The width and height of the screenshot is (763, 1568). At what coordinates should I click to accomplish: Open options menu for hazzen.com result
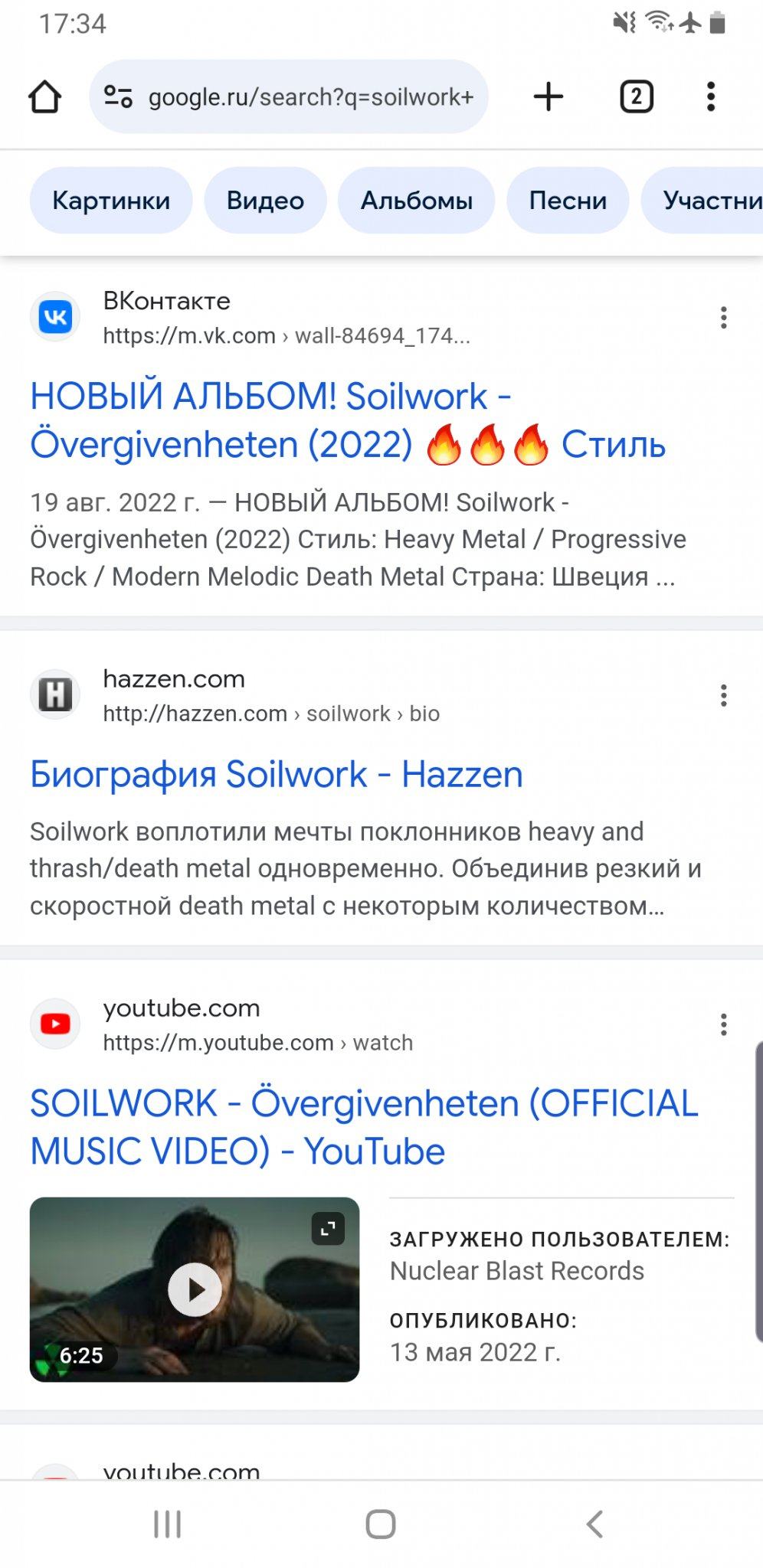(723, 695)
